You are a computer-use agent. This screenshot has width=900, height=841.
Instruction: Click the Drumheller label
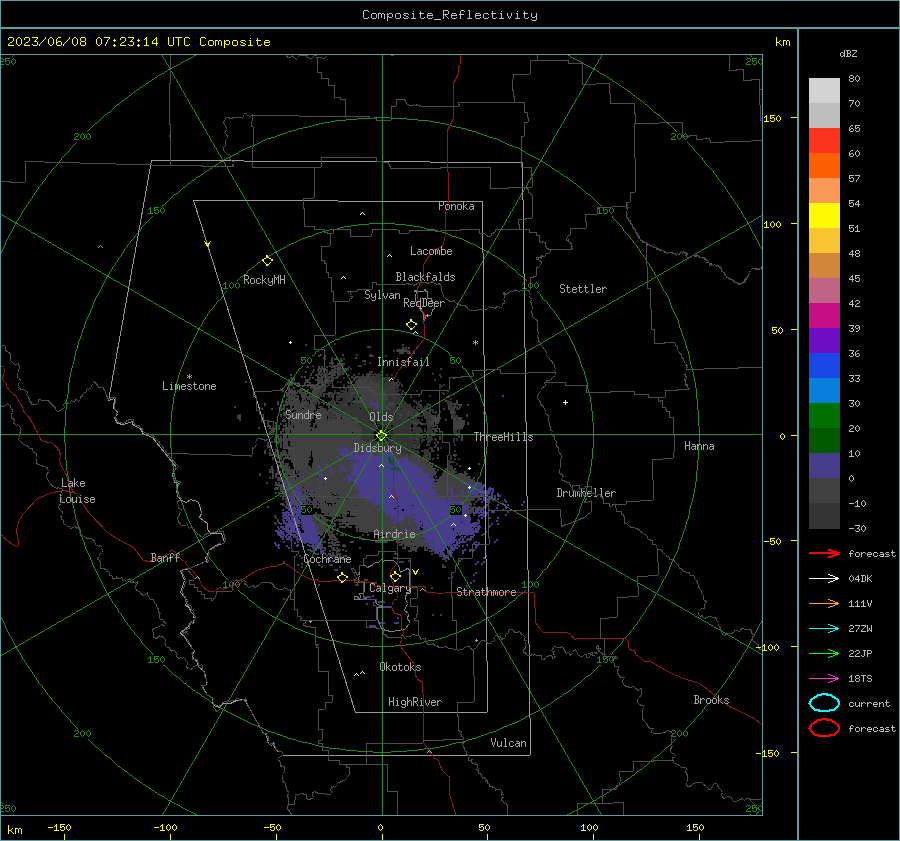586,493
